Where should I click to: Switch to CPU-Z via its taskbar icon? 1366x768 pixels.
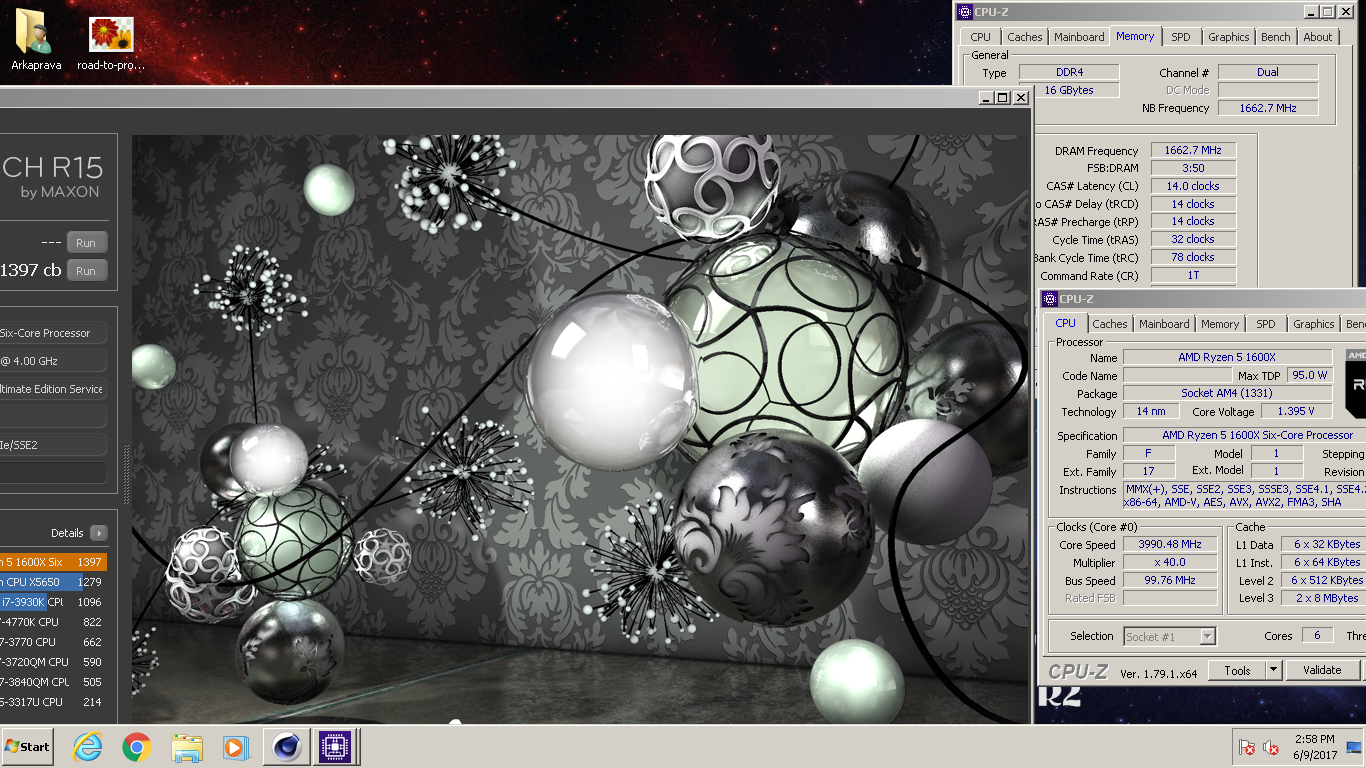333,747
